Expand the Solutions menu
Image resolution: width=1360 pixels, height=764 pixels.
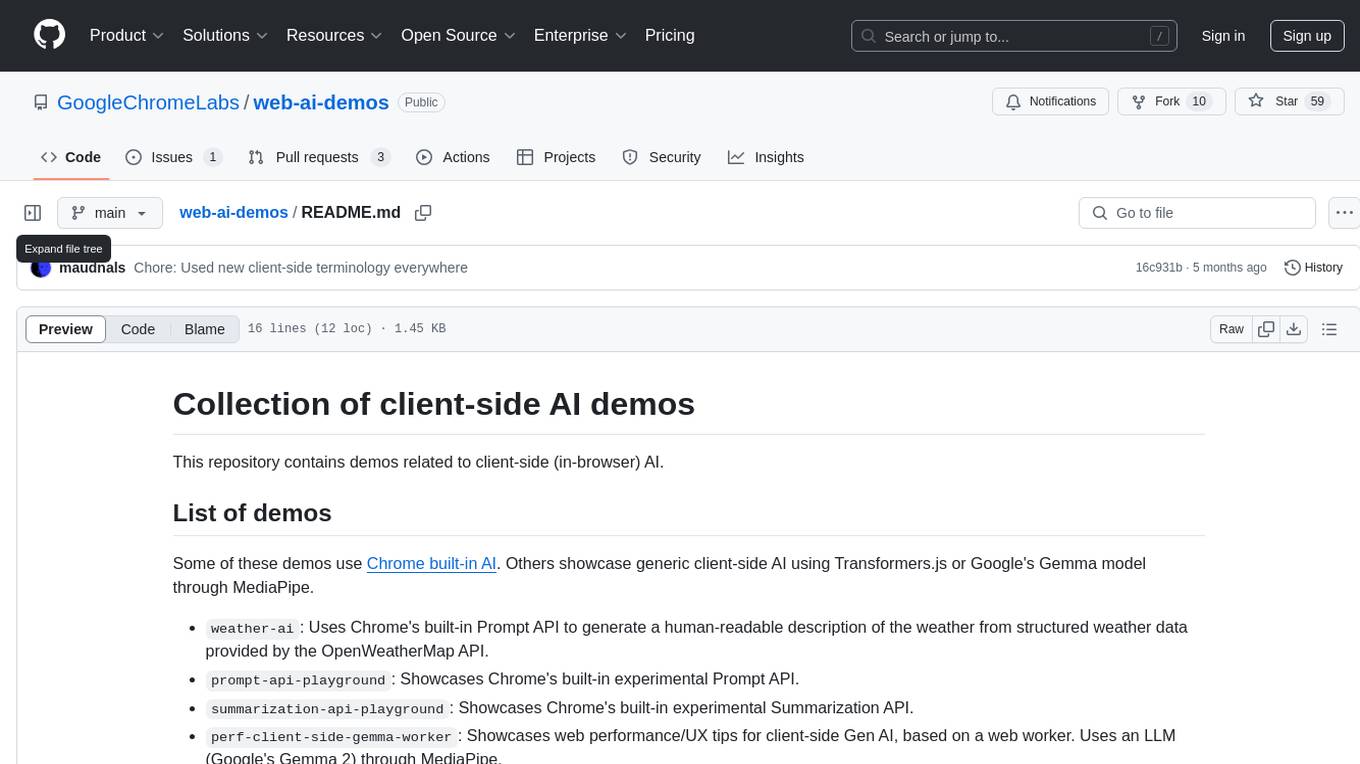click(x=226, y=35)
